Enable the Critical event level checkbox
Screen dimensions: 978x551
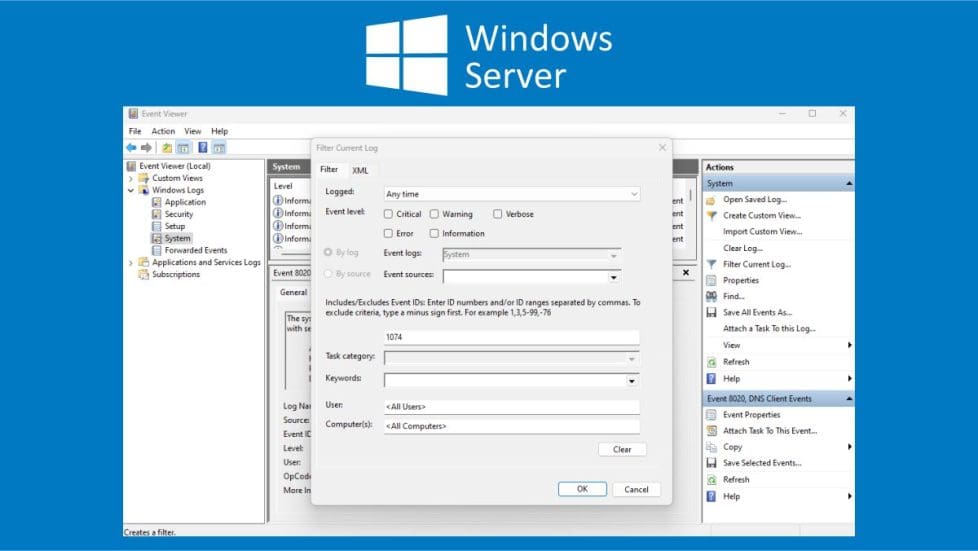click(388, 214)
